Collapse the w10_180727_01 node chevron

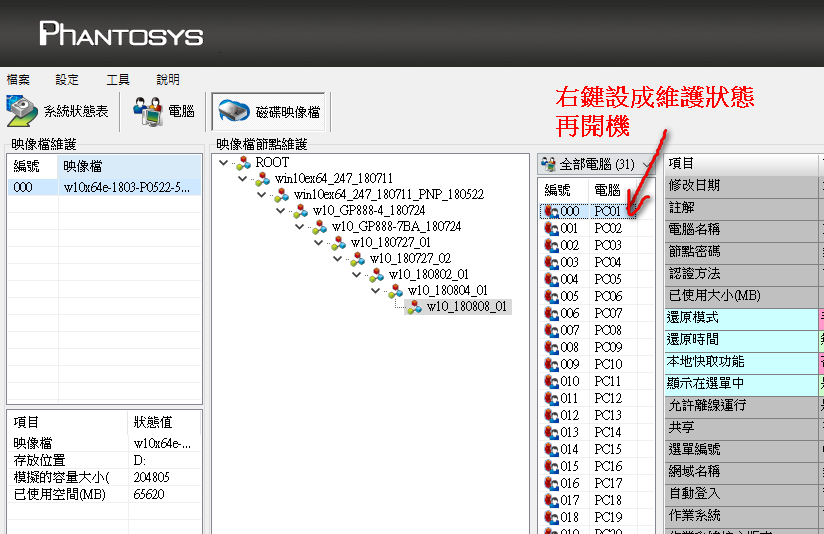(318, 242)
